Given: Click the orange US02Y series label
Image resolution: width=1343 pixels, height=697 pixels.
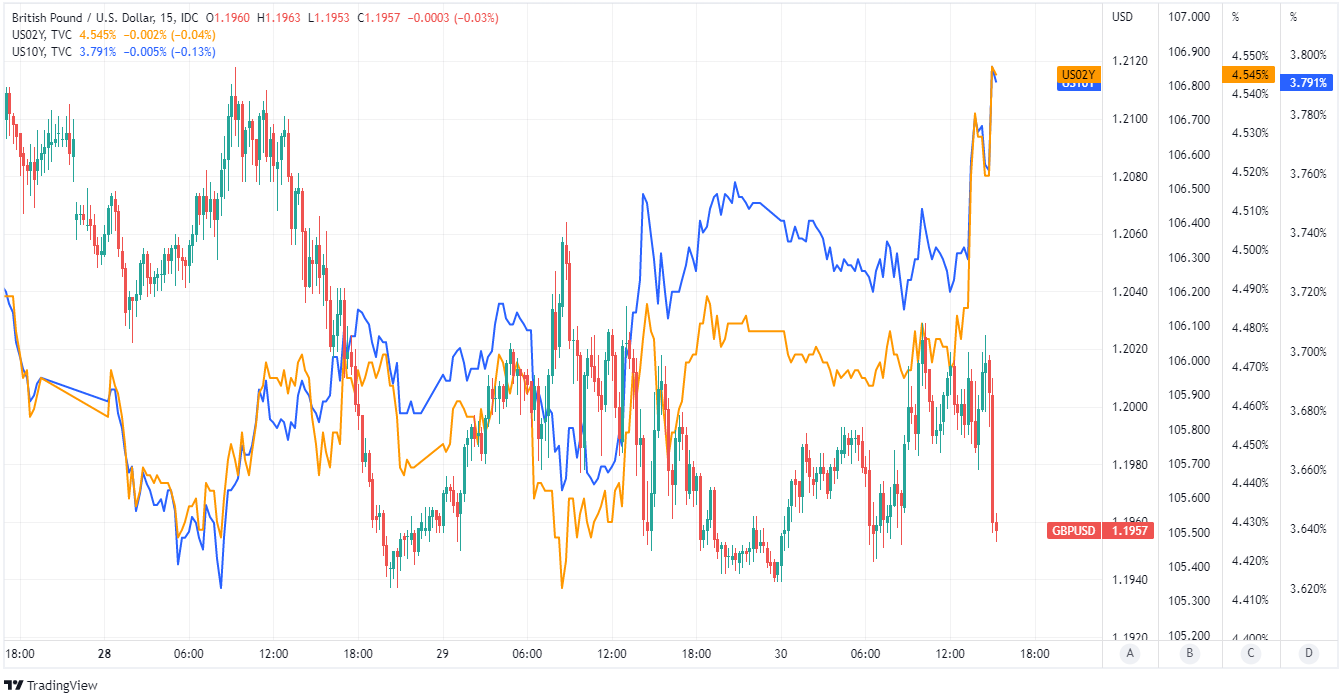Looking at the screenshot, I should [1079, 74].
